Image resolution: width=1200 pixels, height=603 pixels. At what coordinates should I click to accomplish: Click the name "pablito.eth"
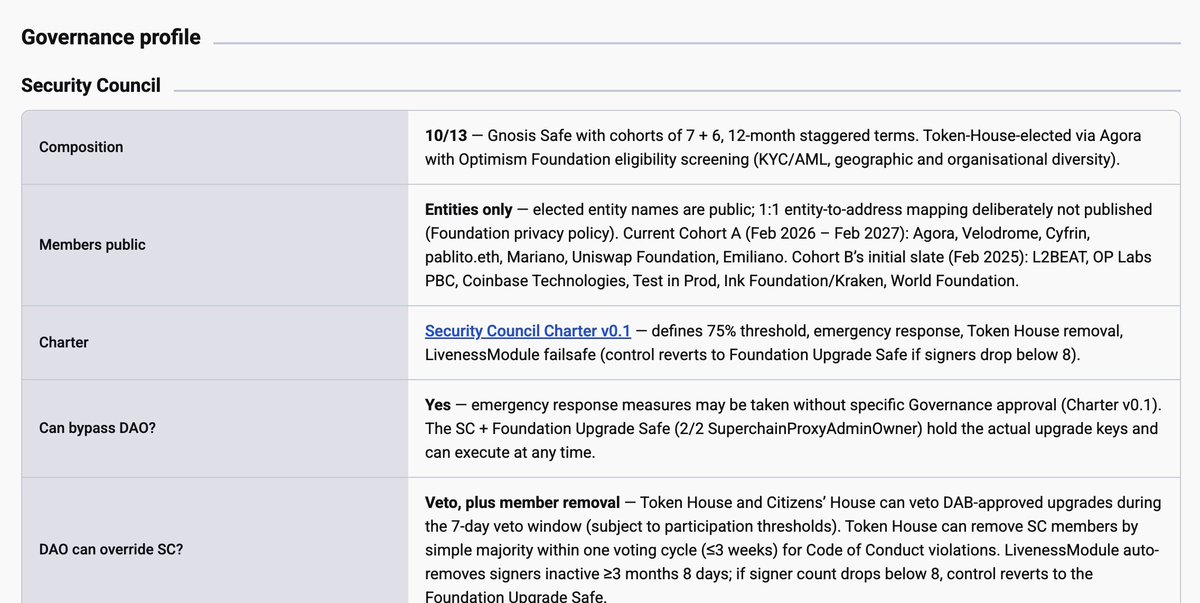pos(466,255)
